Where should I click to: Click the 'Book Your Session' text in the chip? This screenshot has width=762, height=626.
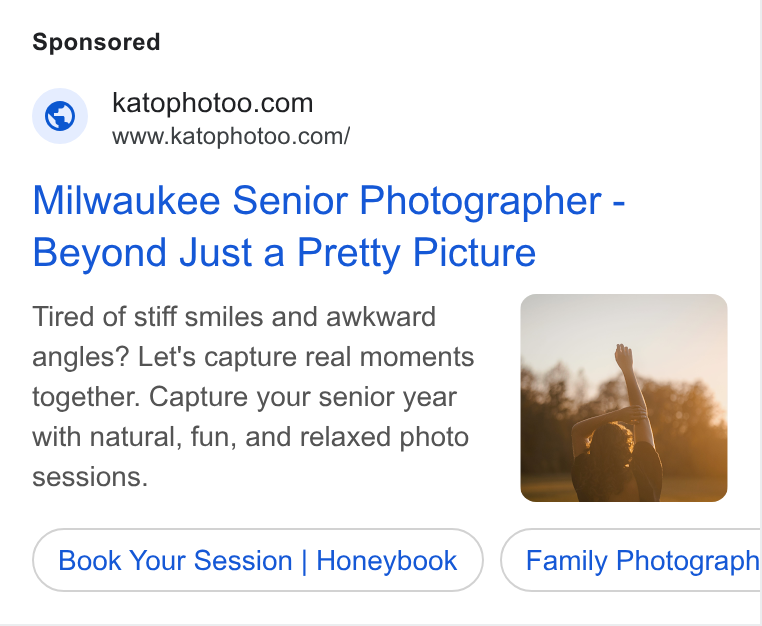[x=175, y=560]
